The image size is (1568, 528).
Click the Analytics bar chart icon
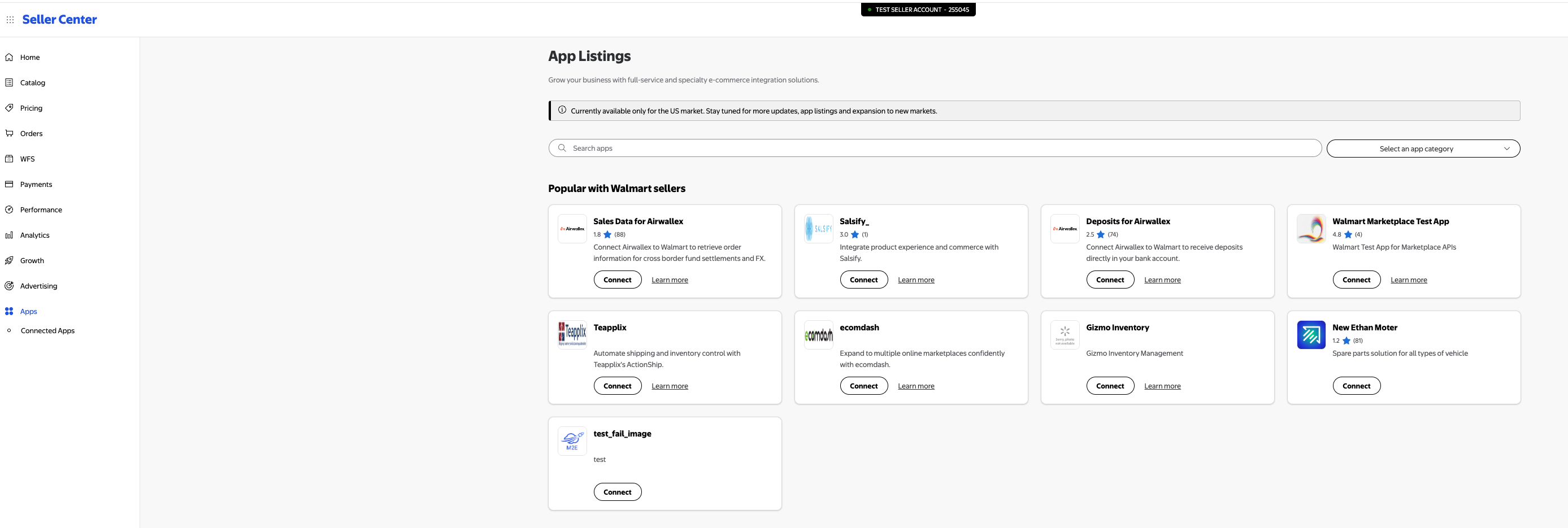[9, 235]
